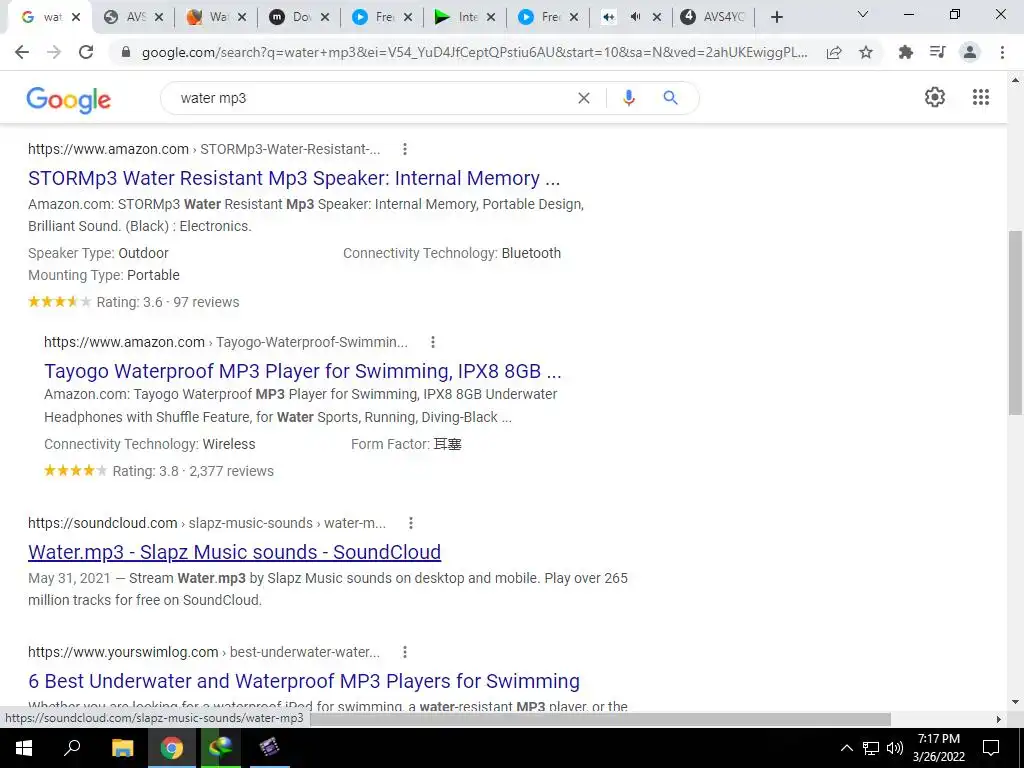
Task: Click the browser forward arrow
Action: (54, 52)
